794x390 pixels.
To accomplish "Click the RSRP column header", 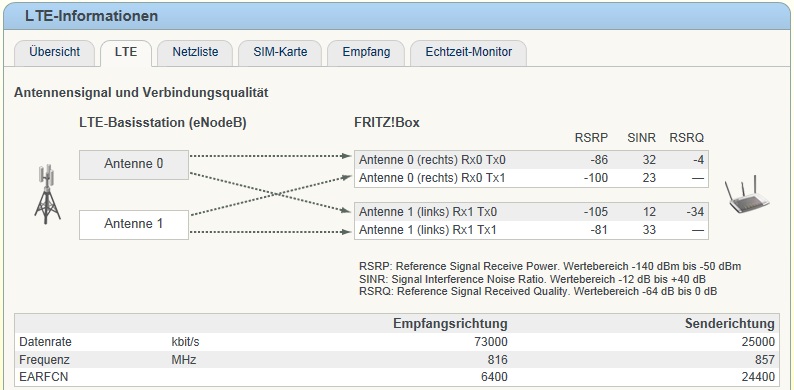I will (591, 138).
